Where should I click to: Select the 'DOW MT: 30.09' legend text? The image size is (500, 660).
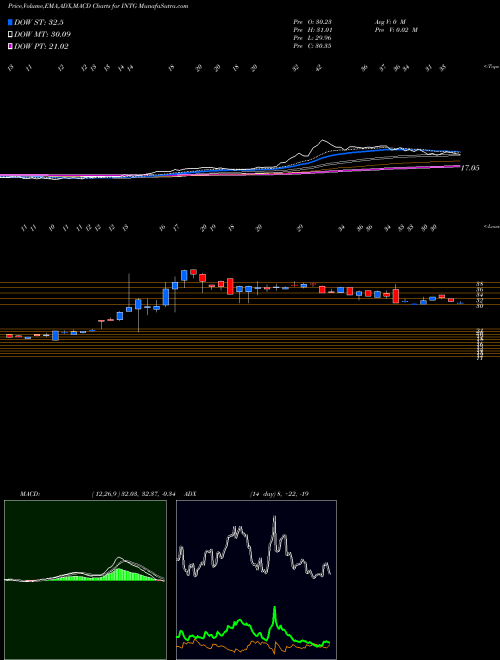coord(44,35)
